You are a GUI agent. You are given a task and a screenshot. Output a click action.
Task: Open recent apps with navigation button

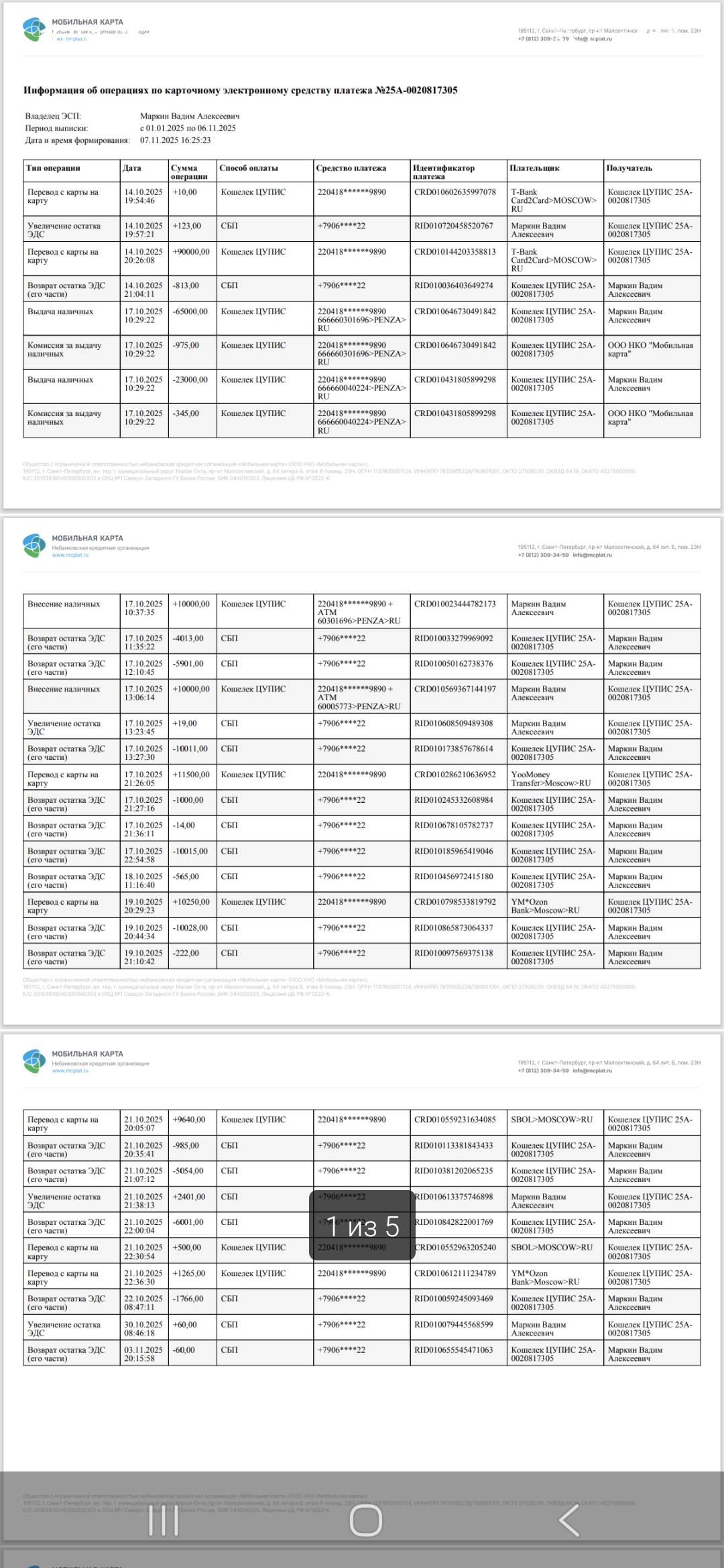tap(164, 1520)
